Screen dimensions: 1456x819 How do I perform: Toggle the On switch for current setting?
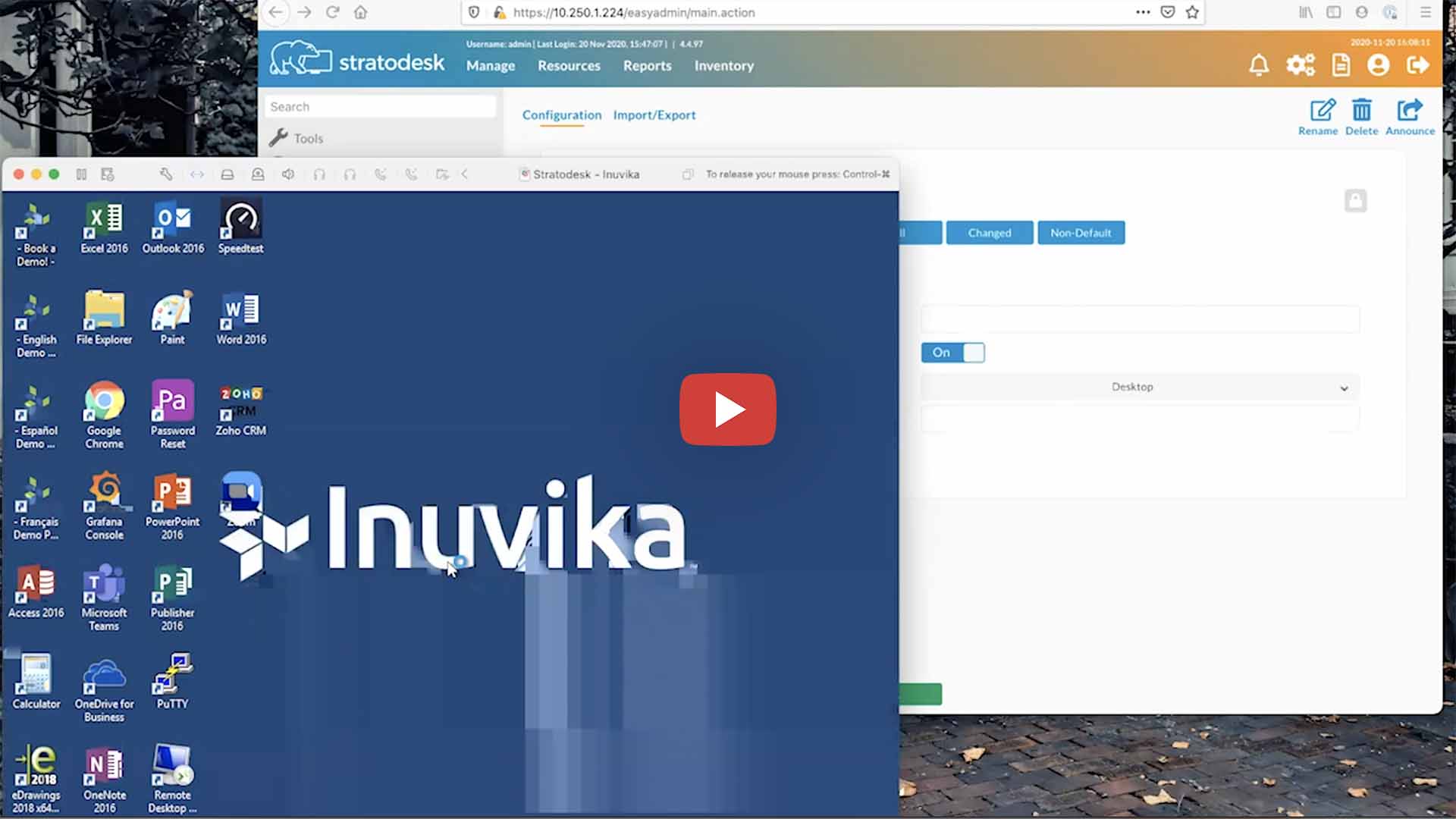952,352
